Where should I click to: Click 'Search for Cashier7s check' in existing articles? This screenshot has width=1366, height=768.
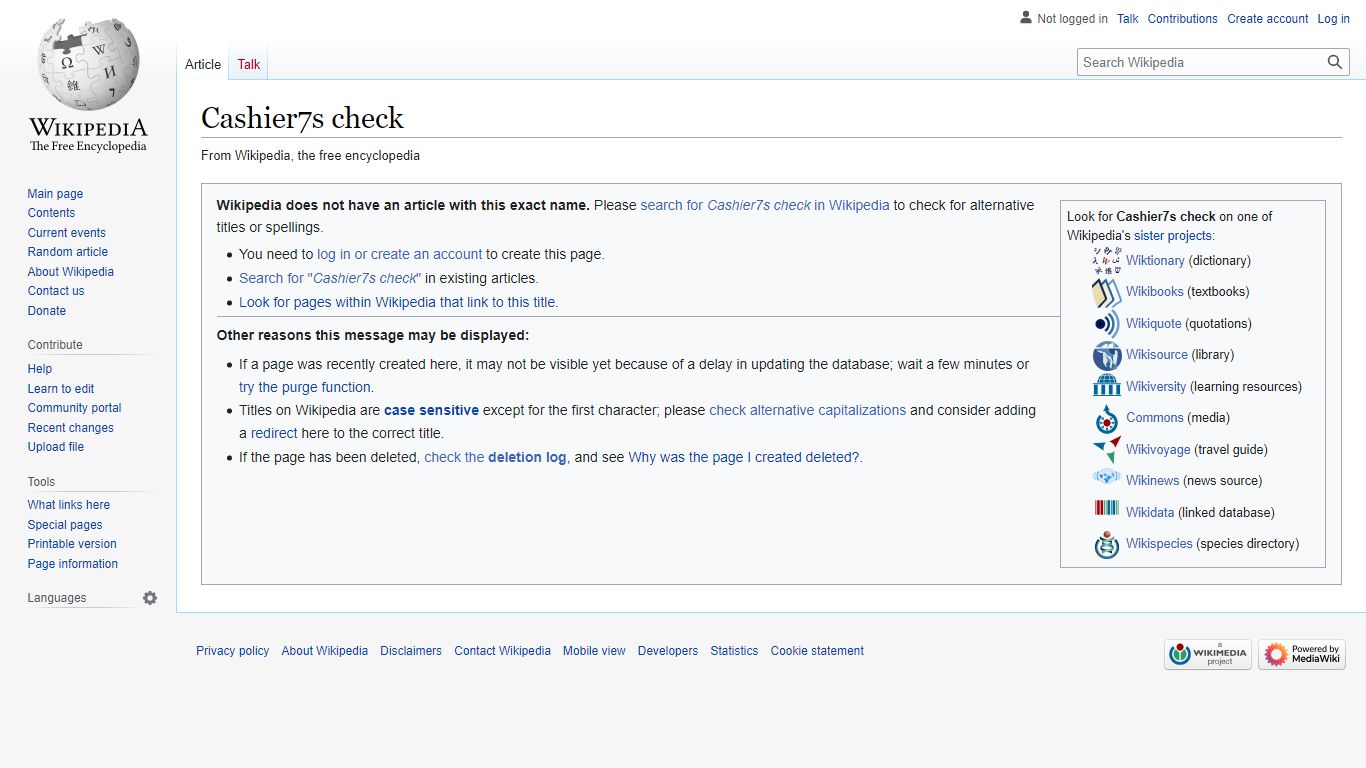click(x=330, y=278)
